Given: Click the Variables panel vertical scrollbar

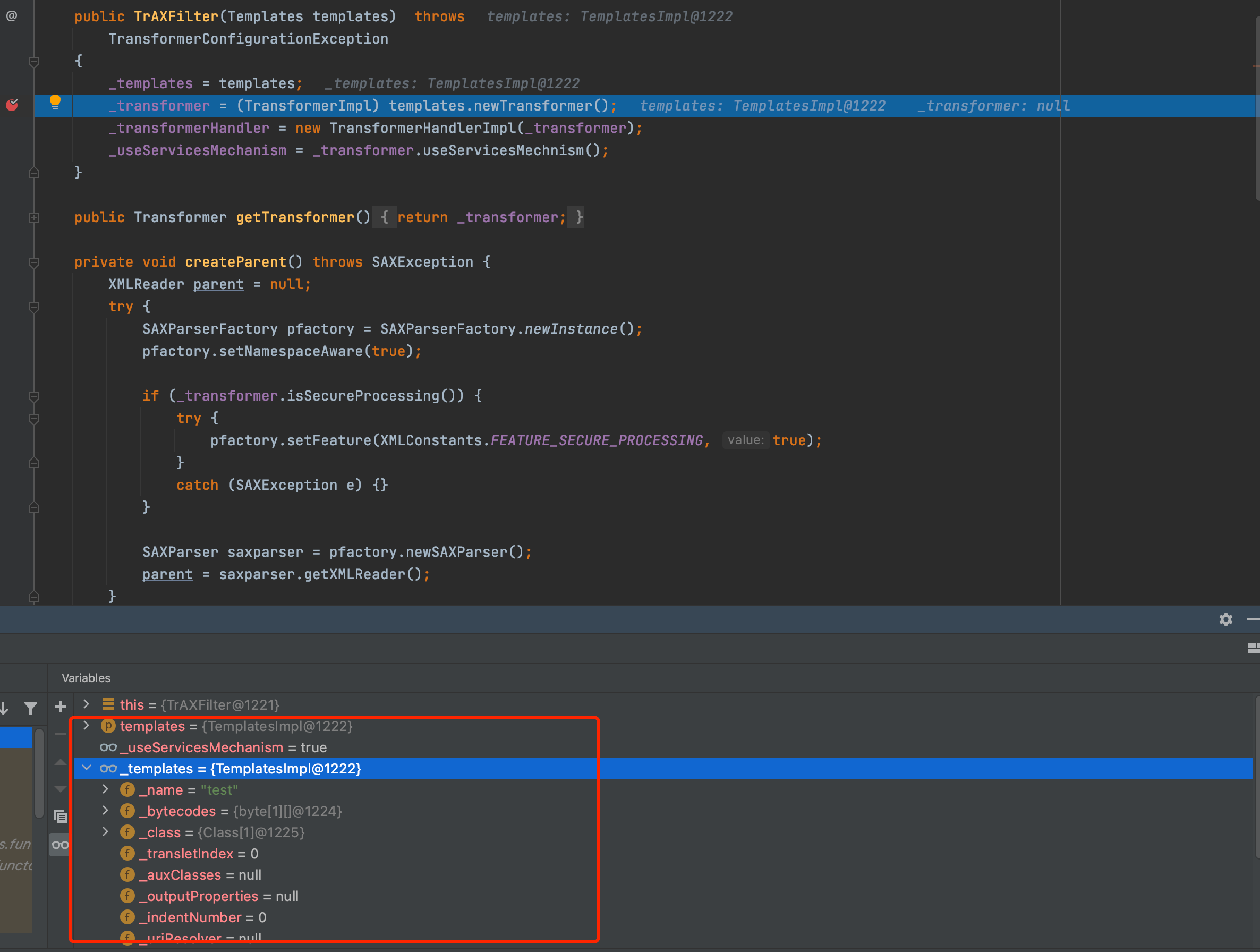Looking at the screenshot, I should pos(1257,777).
